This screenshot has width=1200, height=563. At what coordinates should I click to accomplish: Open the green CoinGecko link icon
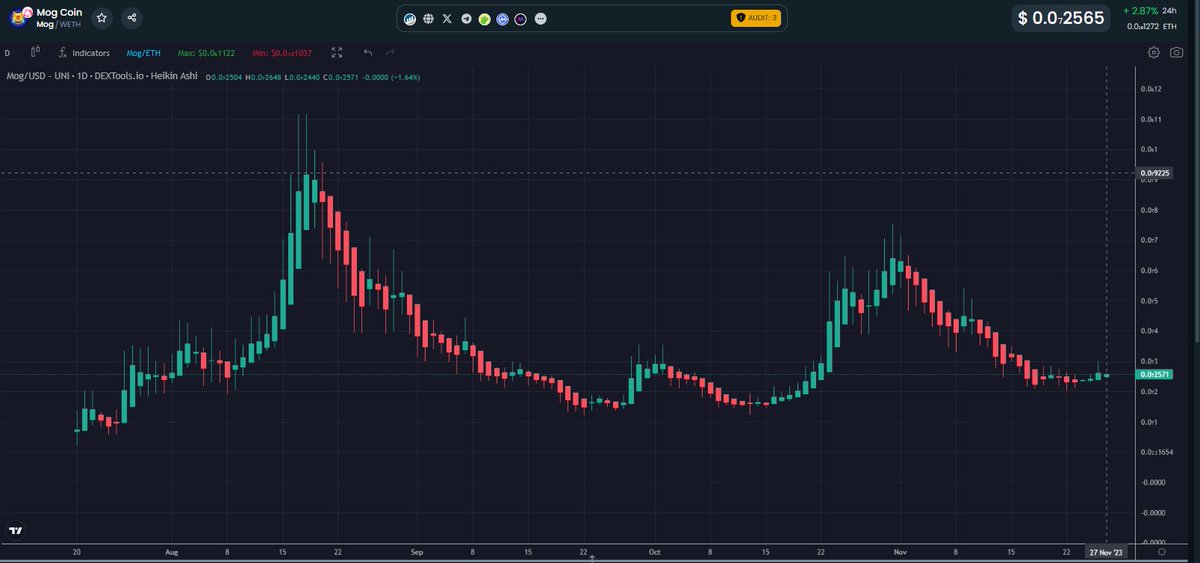coord(484,19)
